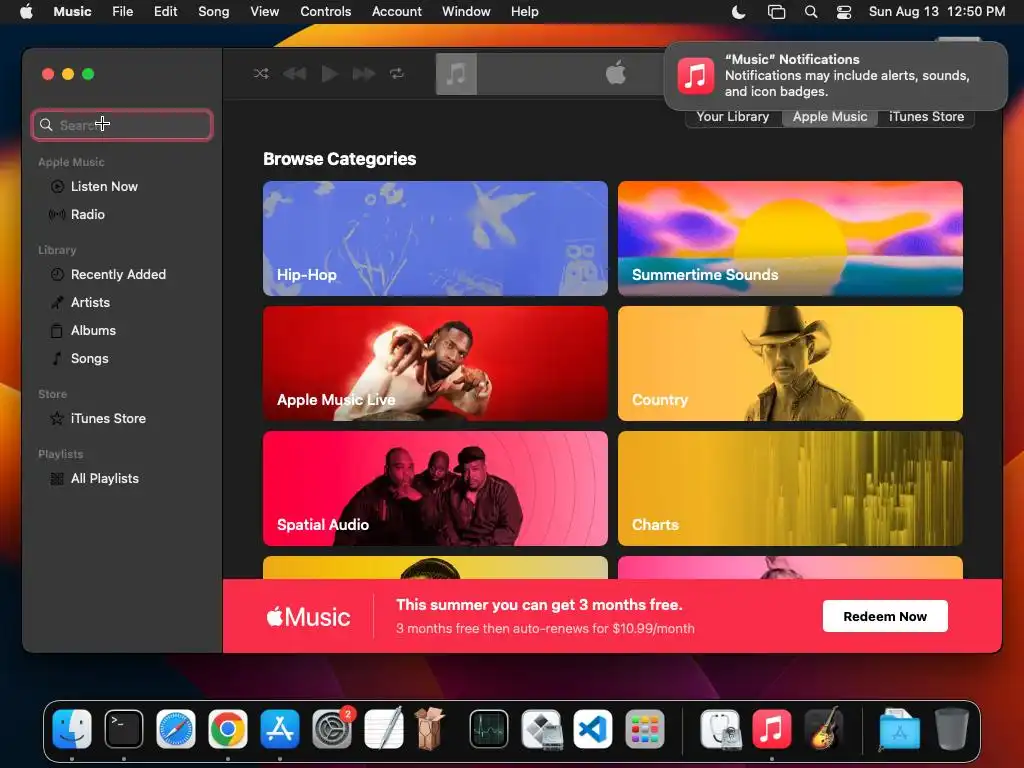Open Finder from the Dock
The height and width of the screenshot is (768, 1024).
(x=72, y=729)
